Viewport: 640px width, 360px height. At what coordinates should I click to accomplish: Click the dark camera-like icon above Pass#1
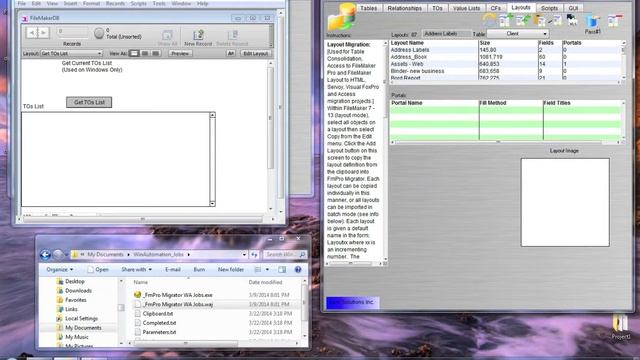[x=572, y=19]
